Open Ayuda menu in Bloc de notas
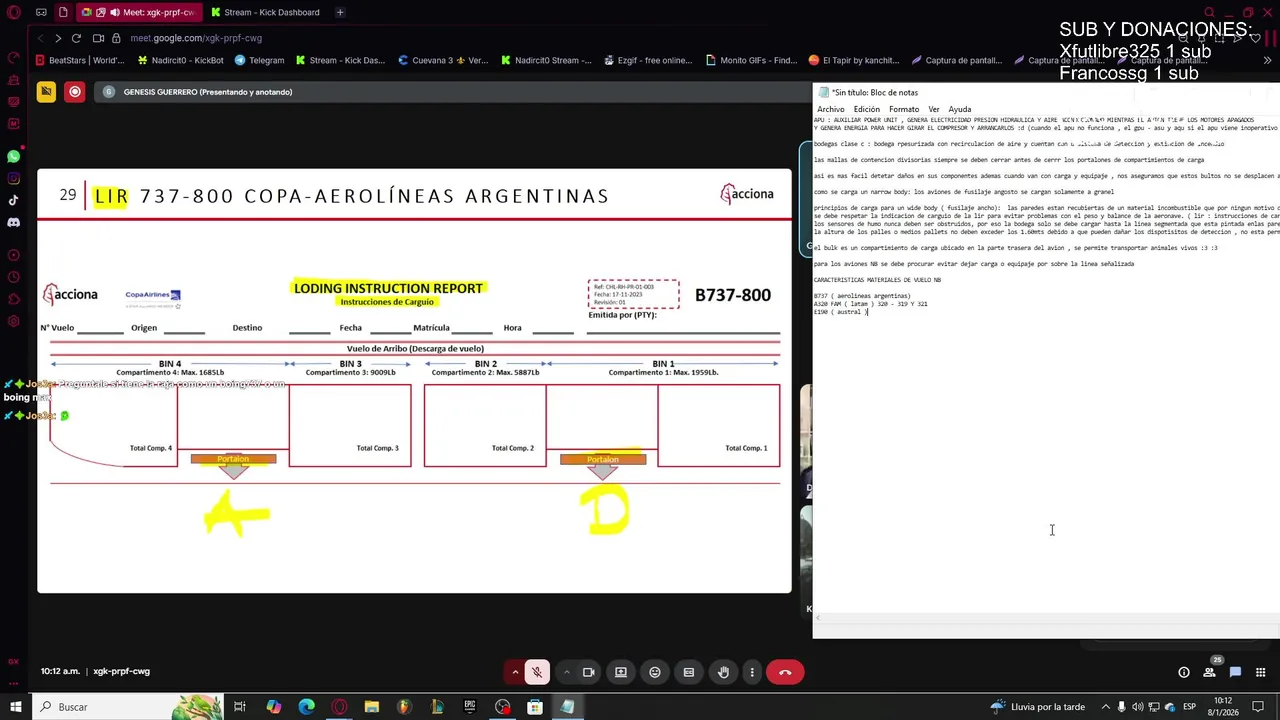 pyautogui.click(x=959, y=109)
